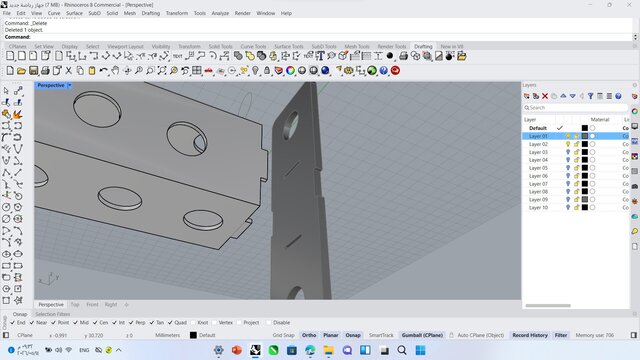Click Gumball (CPlane) status button

(x=422, y=335)
